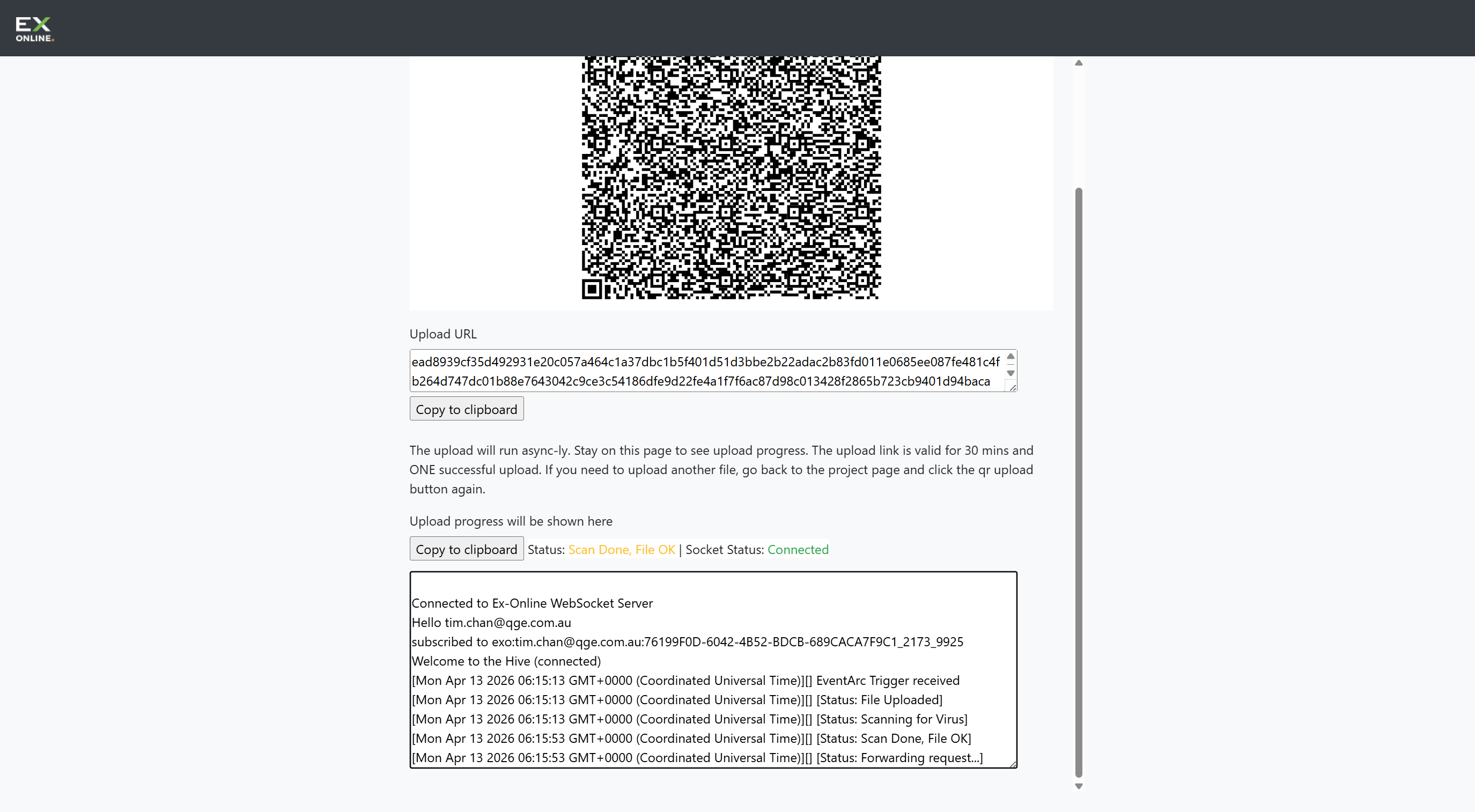Viewport: 1475px width, 812px height.
Task: Click the async upload instructions paragraph
Action: 721,470
